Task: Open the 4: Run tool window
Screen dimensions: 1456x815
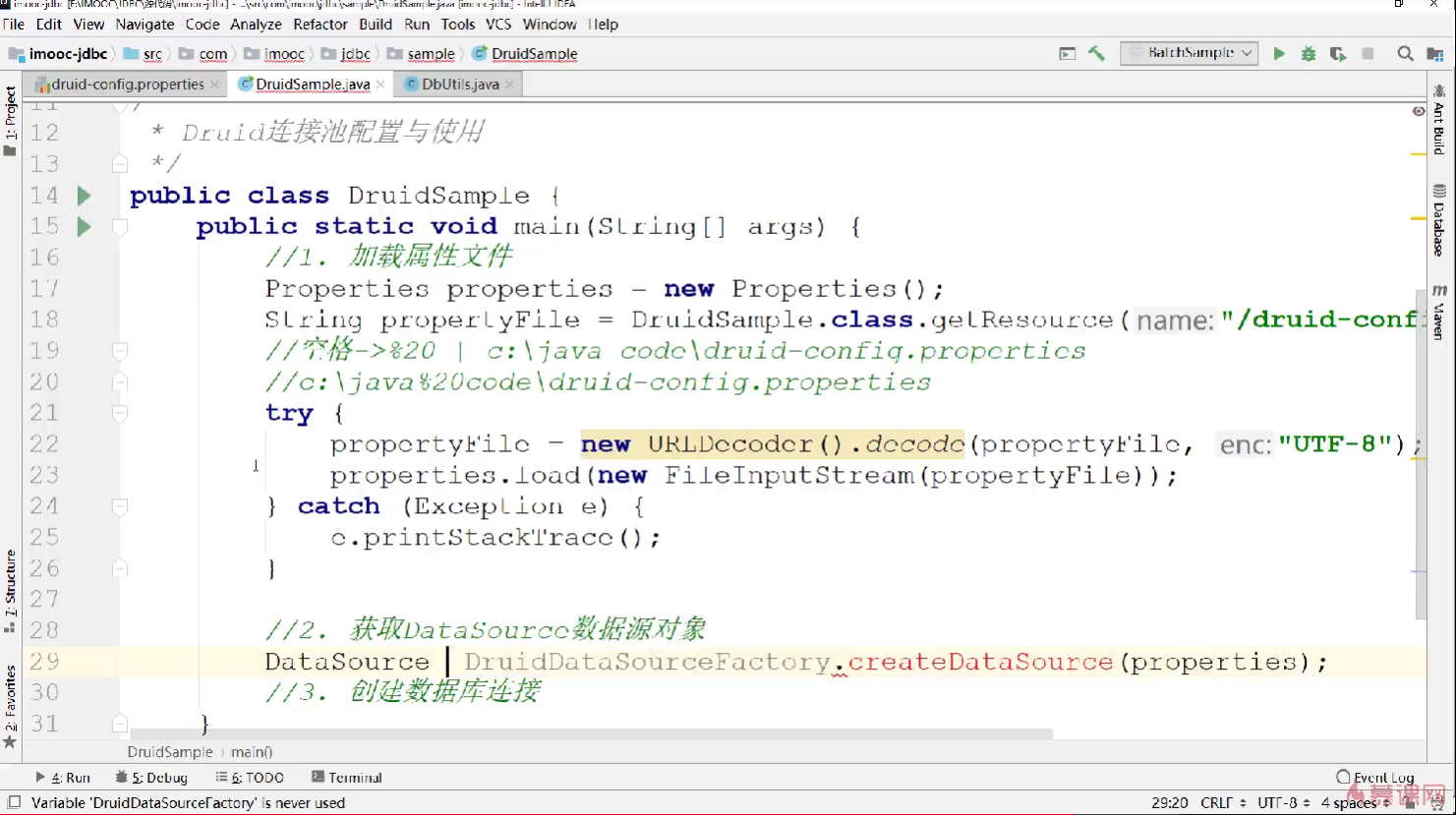Action: pos(62,777)
